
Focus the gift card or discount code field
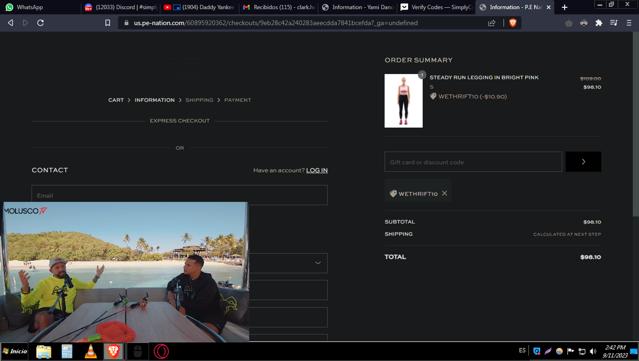[473, 162]
